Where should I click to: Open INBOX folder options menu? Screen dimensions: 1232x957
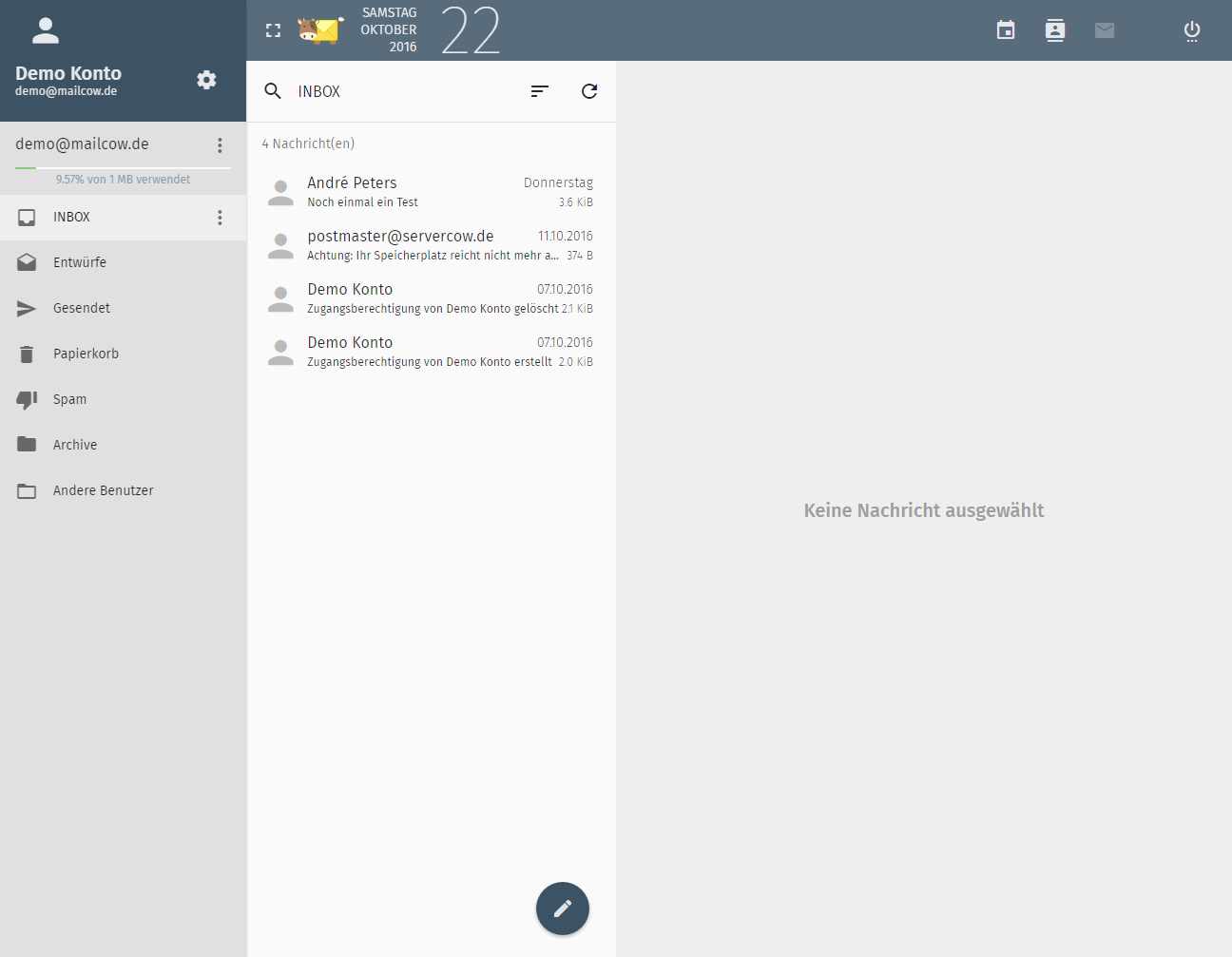tap(220, 218)
